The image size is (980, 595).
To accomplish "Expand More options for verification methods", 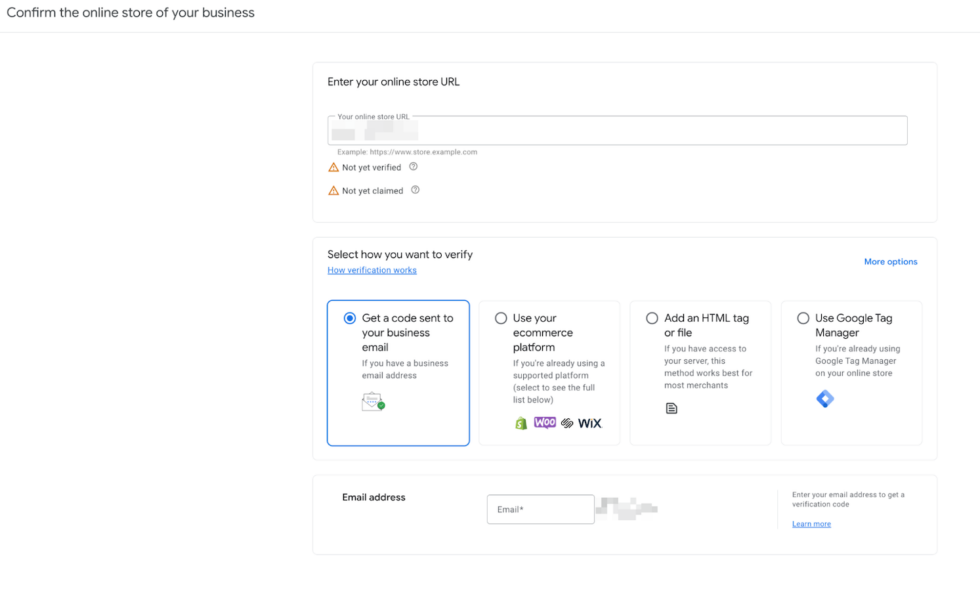I will click(889, 261).
